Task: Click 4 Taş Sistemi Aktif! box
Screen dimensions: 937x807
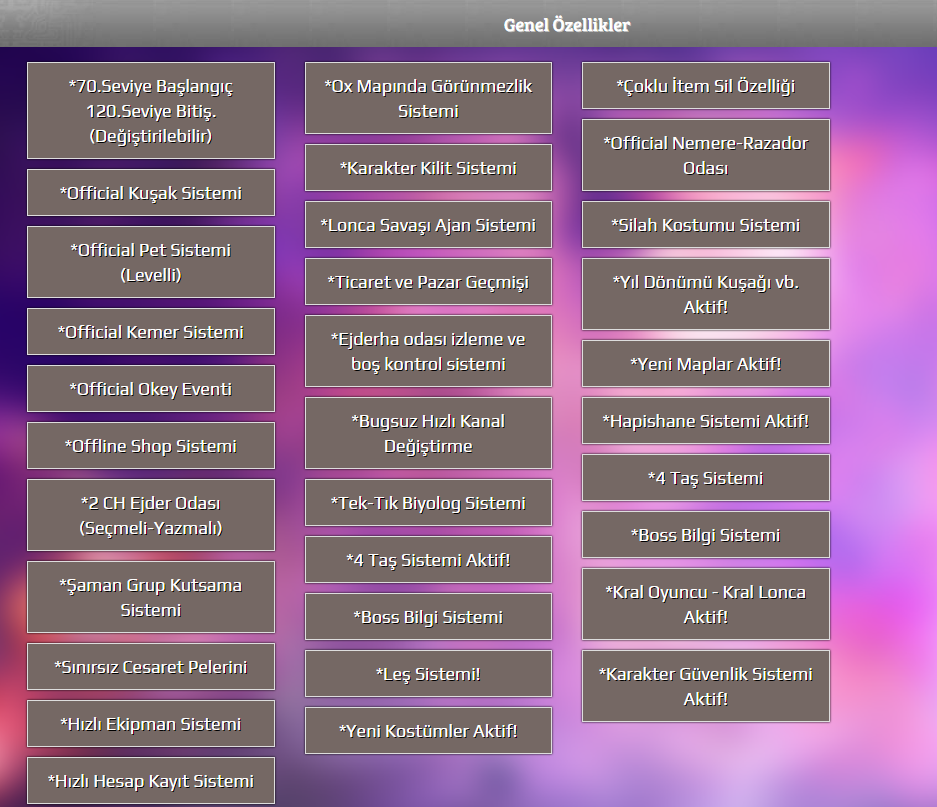Action: [x=428, y=560]
